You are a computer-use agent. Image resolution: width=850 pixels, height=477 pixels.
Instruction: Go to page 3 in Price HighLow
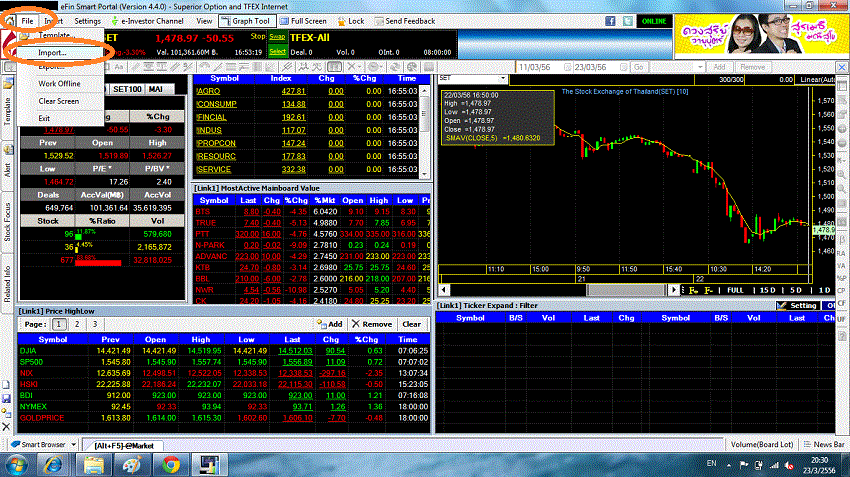(94, 324)
